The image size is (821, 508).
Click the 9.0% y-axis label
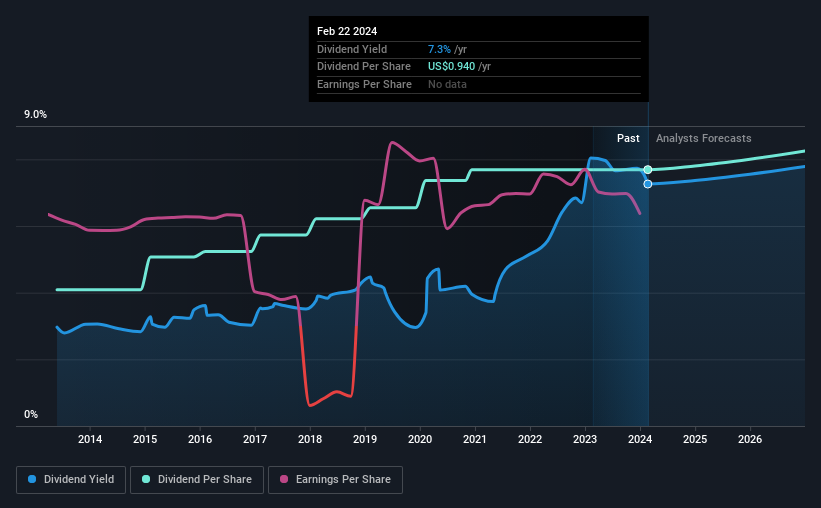click(35, 115)
